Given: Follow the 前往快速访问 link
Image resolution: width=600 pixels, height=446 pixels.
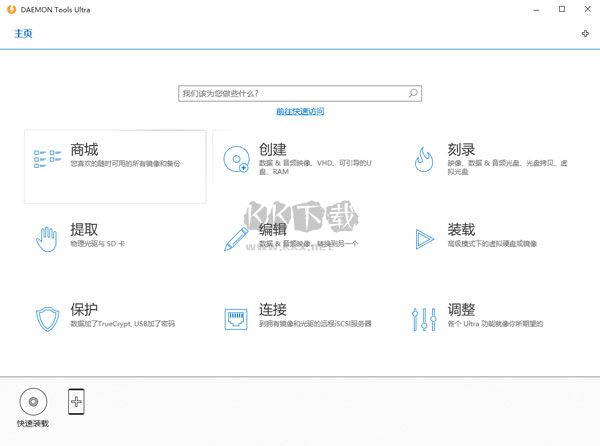Looking at the screenshot, I should click(300, 111).
